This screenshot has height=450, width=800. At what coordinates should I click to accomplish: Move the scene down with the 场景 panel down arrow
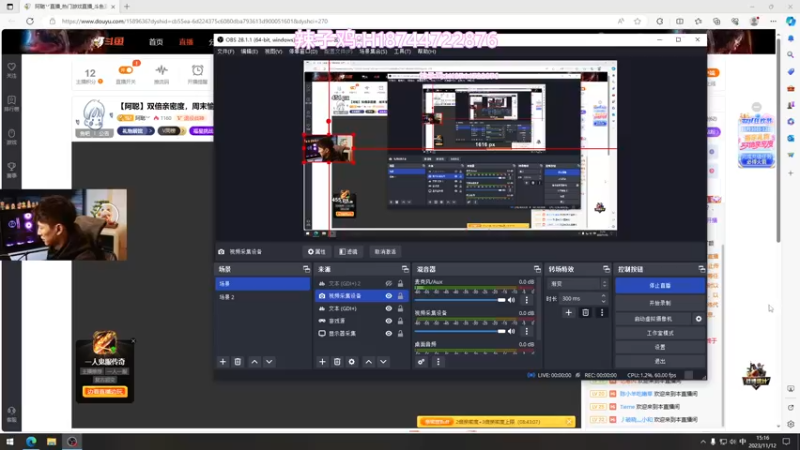[x=269, y=362]
